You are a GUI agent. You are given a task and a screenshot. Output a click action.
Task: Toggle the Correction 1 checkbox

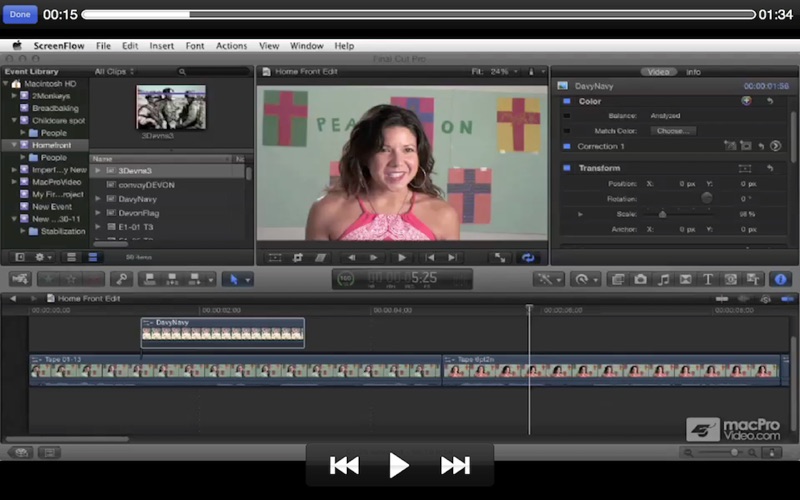pos(566,146)
